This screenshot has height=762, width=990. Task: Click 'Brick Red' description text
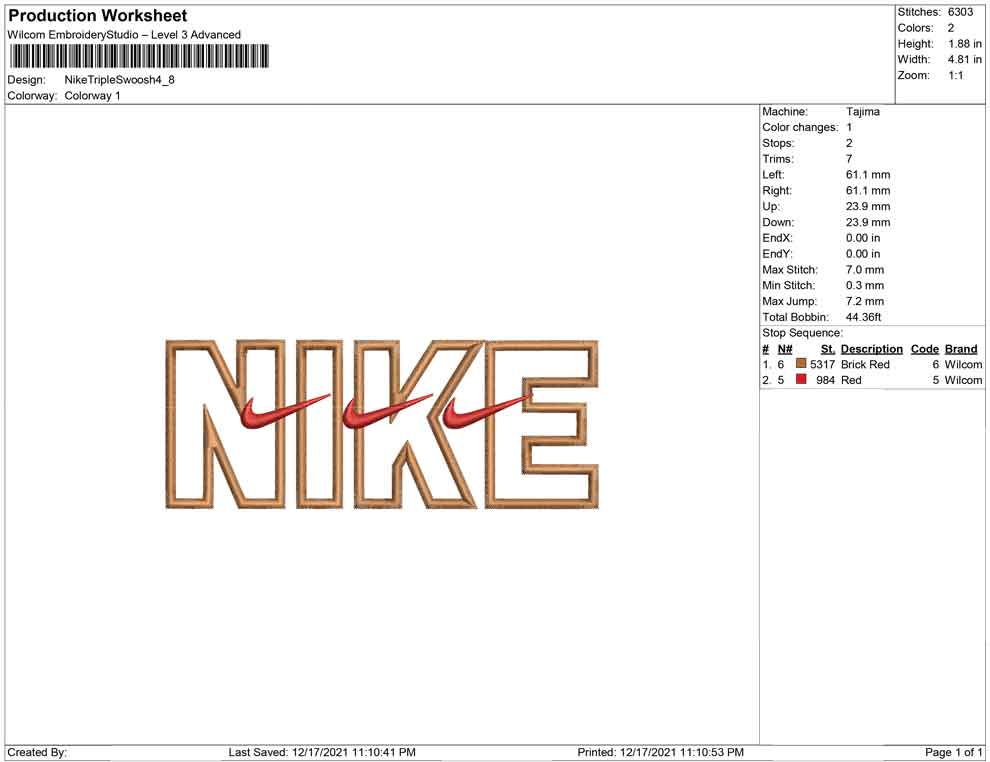[865, 364]
